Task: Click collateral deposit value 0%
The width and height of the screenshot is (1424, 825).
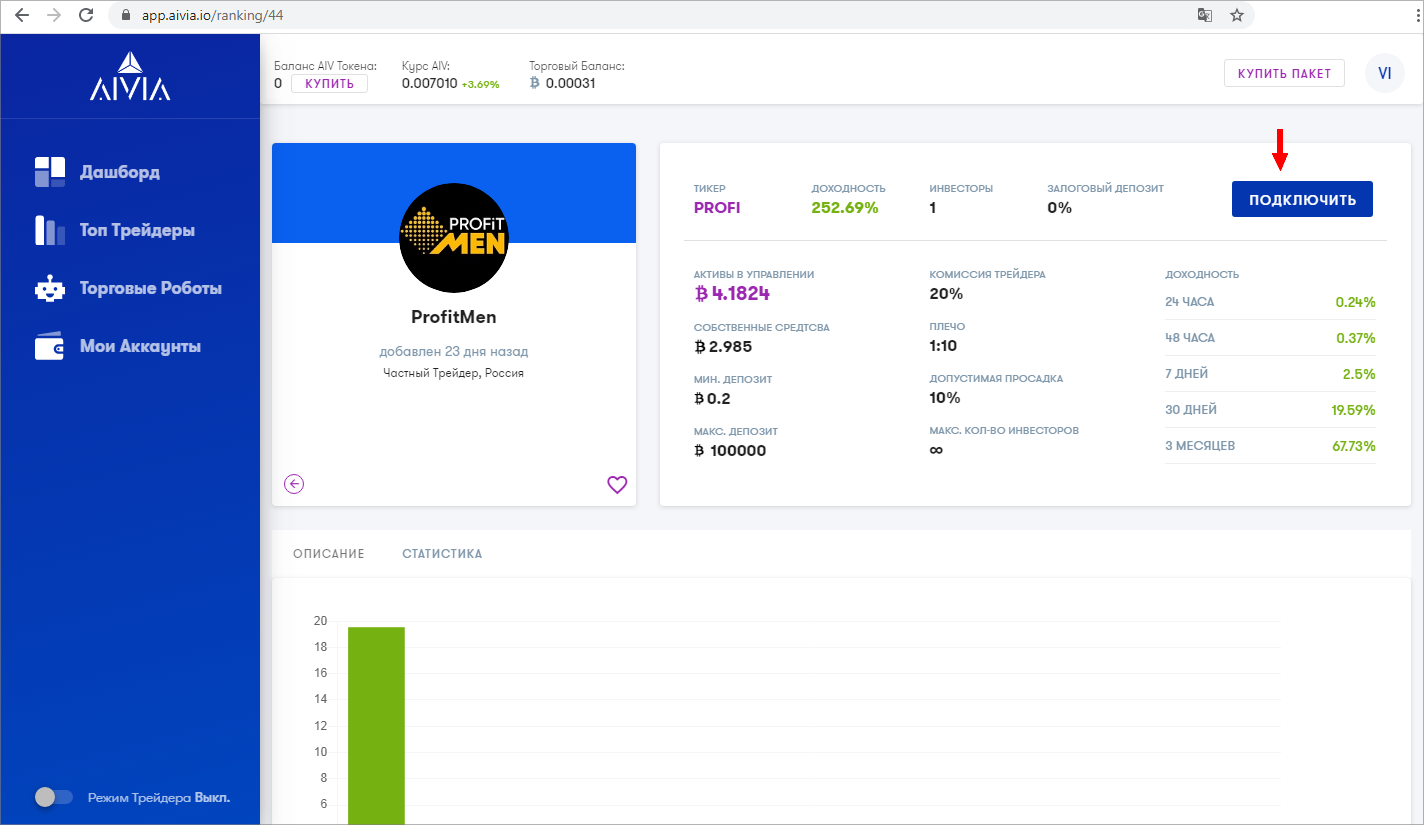Action: click(1059, 208)
